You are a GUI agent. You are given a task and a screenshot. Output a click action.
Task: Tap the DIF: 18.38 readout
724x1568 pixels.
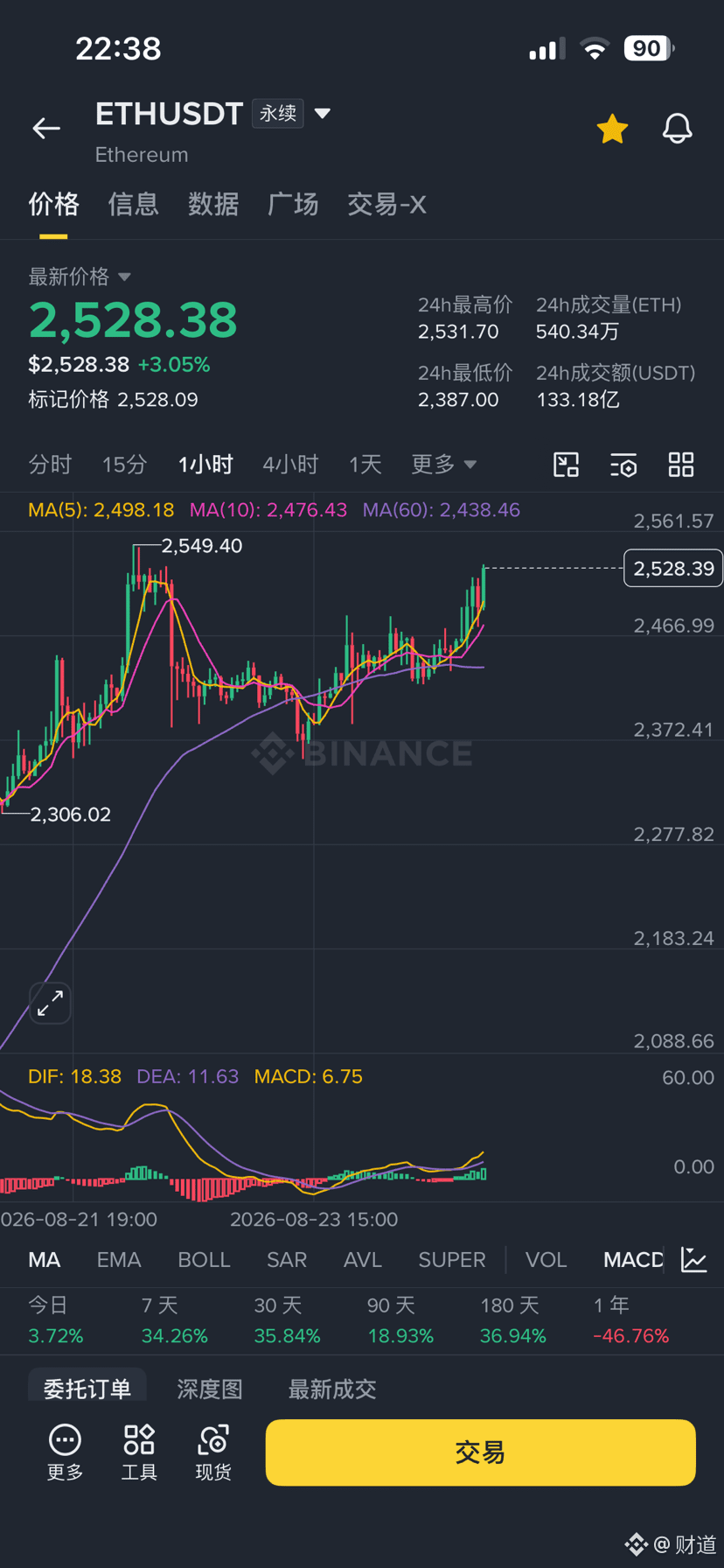click(x=74, y=1076)
